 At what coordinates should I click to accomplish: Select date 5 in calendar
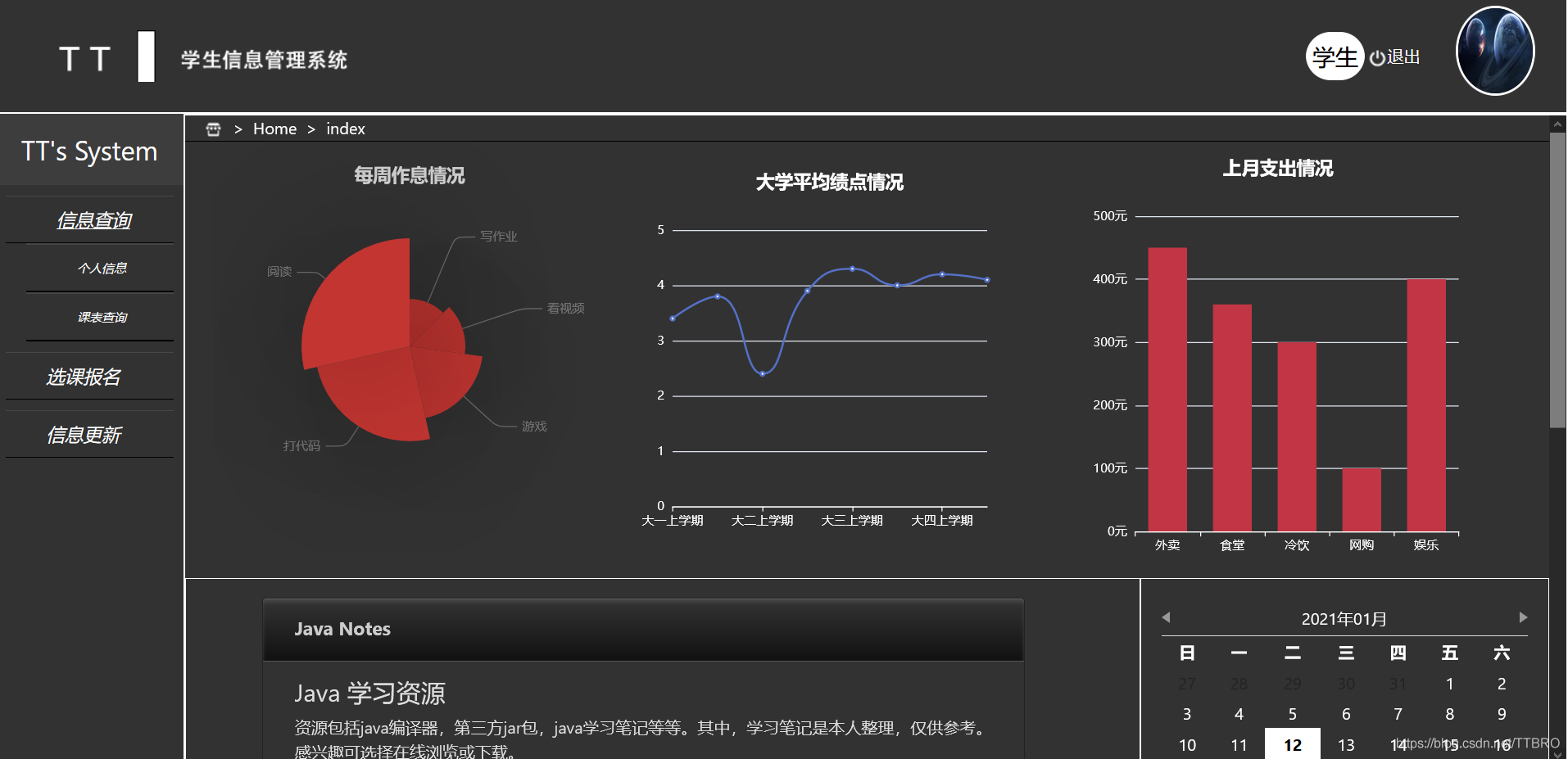(x=1293, y=714)
